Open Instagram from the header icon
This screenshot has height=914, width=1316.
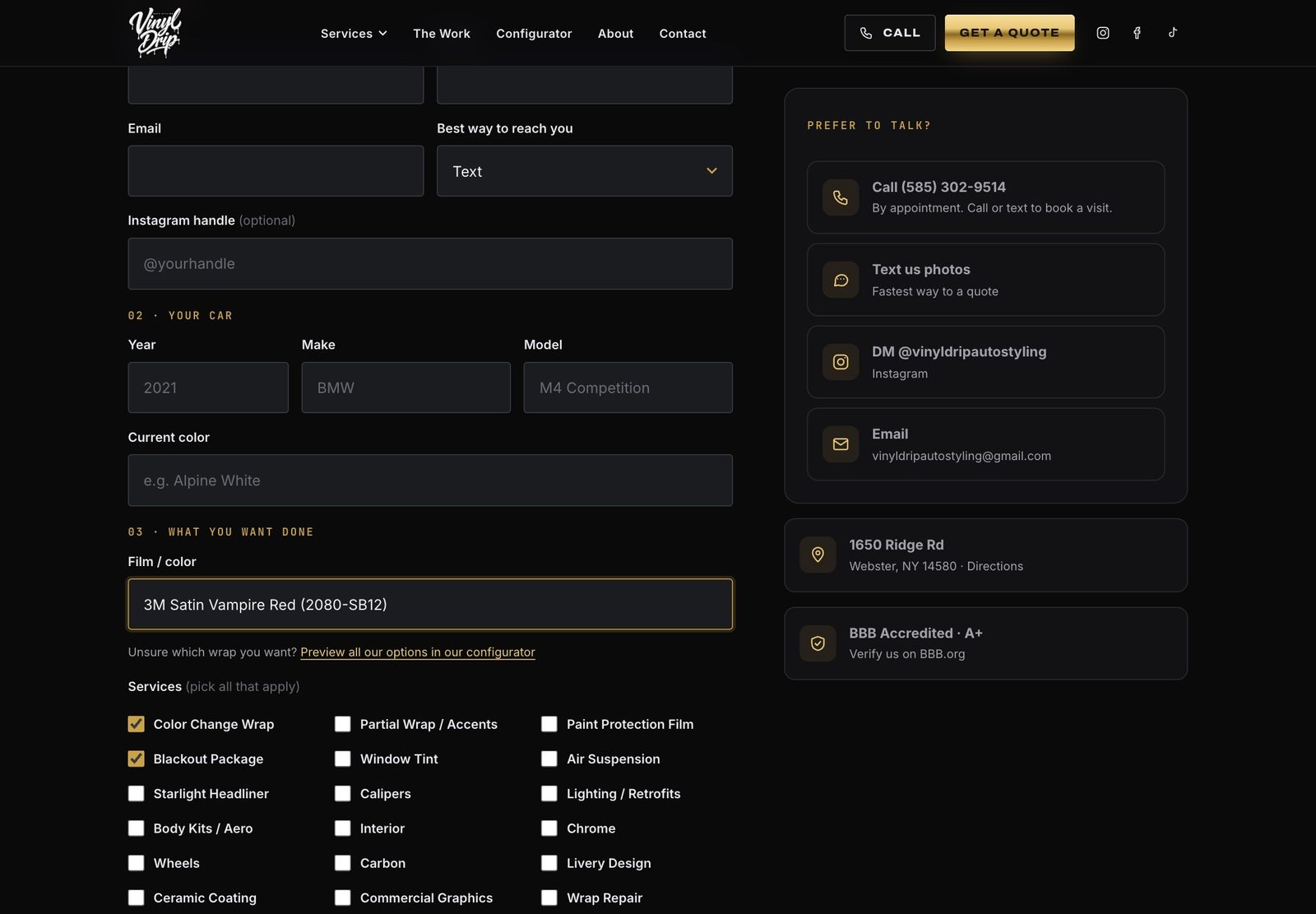click(x=1103, y=33)
